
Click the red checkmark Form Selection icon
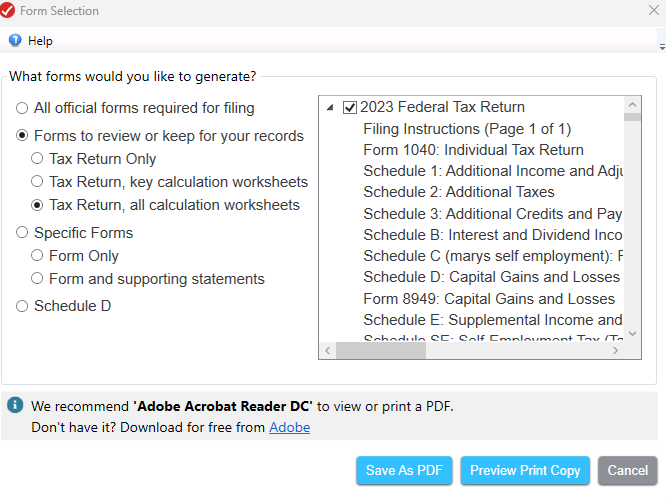(x=9, y=11)
